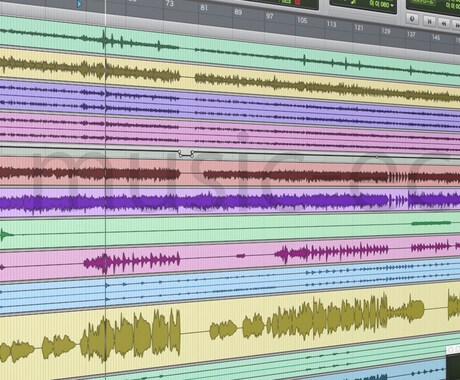Jump to bar 145 on the ruler
The width and height of the screenshot is (460, 380).
click(436, 37)
